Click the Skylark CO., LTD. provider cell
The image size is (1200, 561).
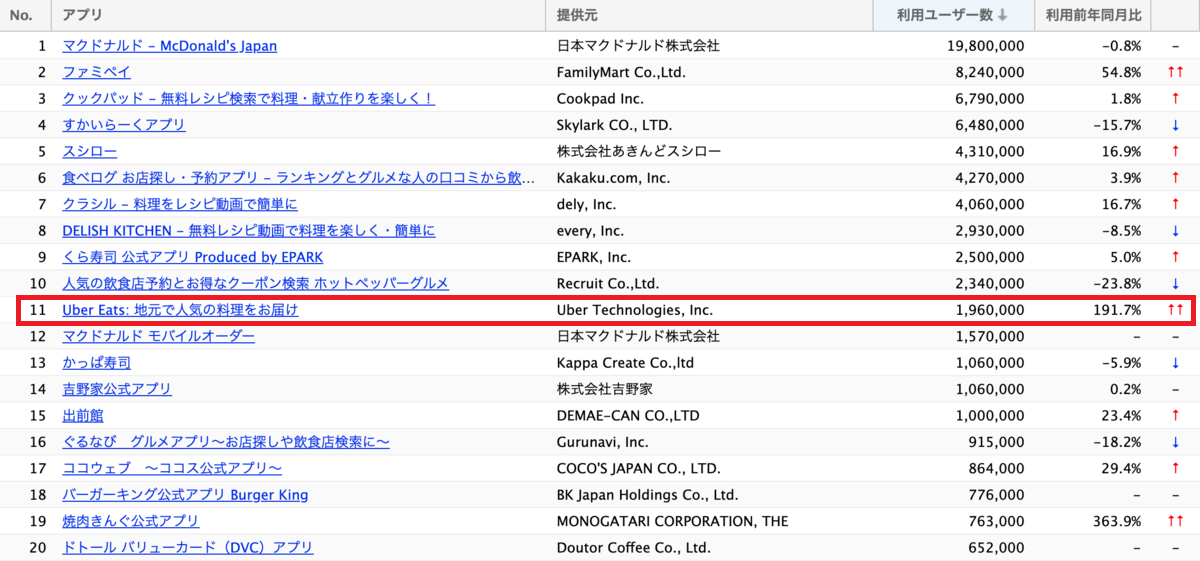[614, 125]
